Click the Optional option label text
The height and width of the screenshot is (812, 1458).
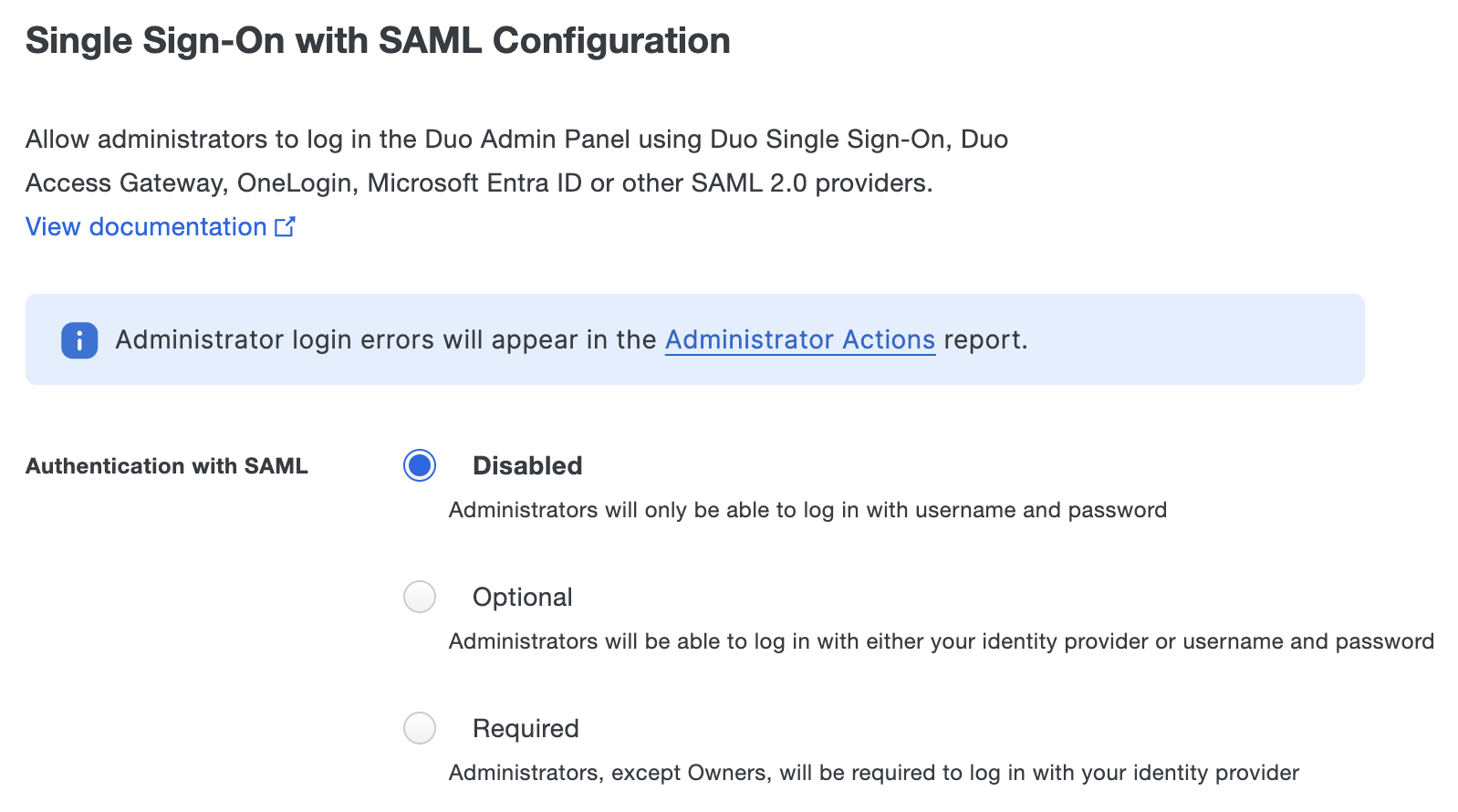point(522,598)
